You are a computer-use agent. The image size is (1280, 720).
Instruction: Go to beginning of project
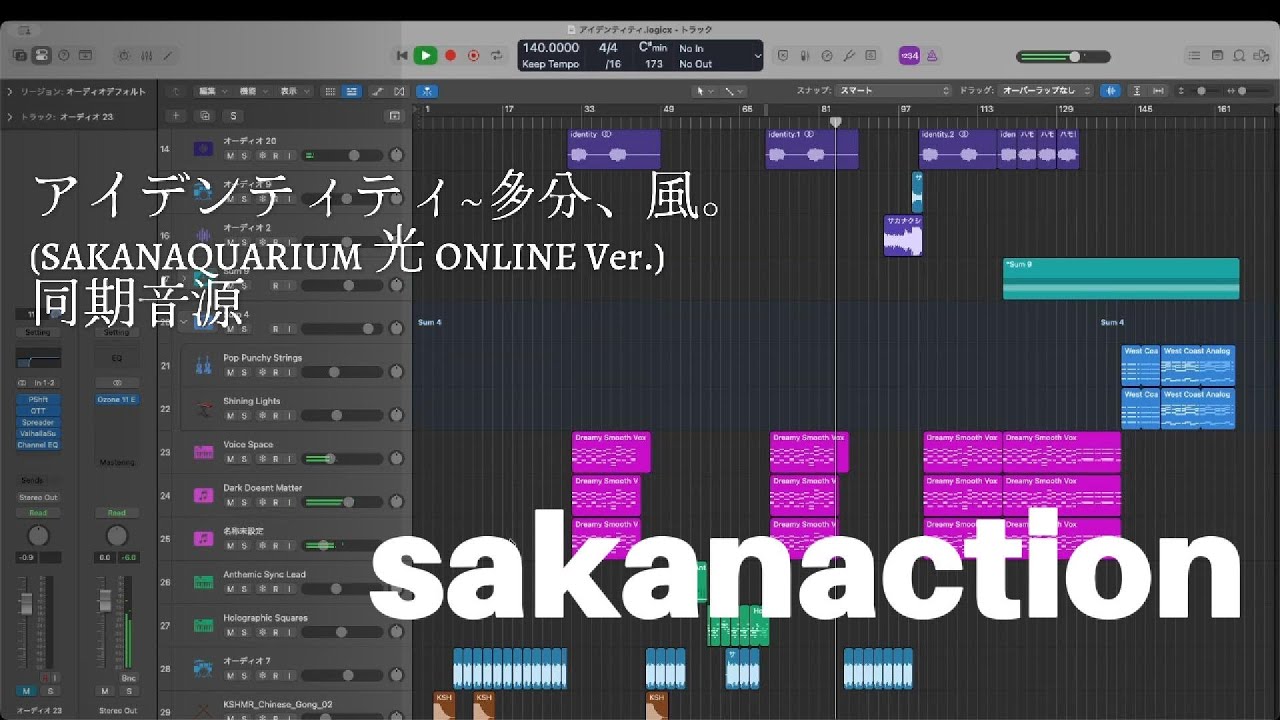[x=402, y=56]
